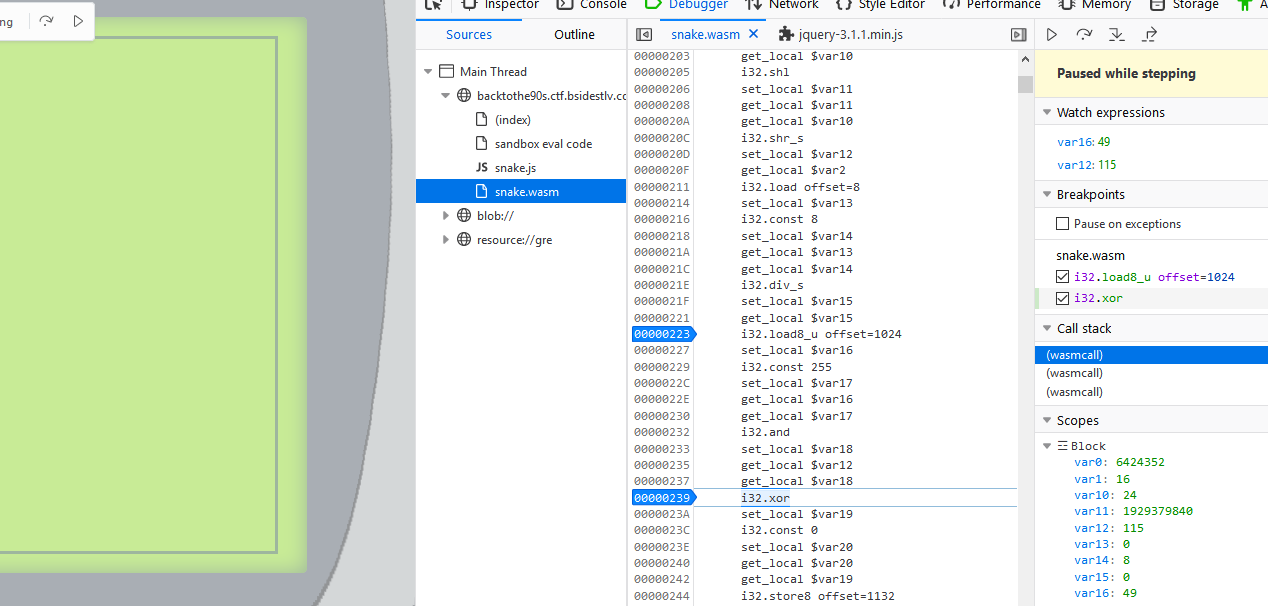Resume script execution in the debugger

click(1051, 34)
